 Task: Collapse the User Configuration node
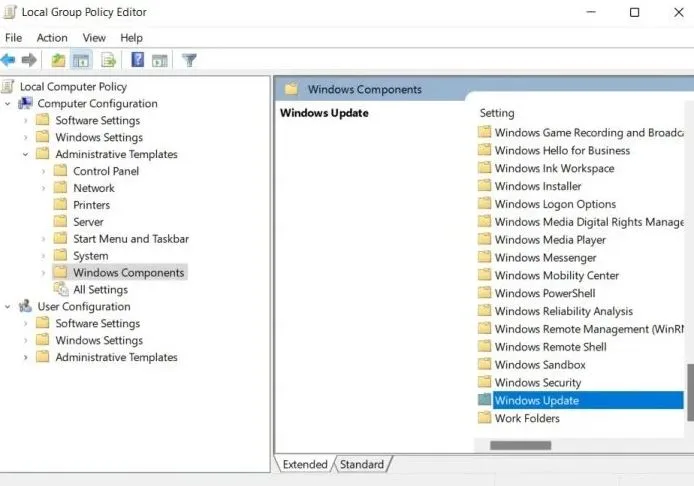point(8,306)
